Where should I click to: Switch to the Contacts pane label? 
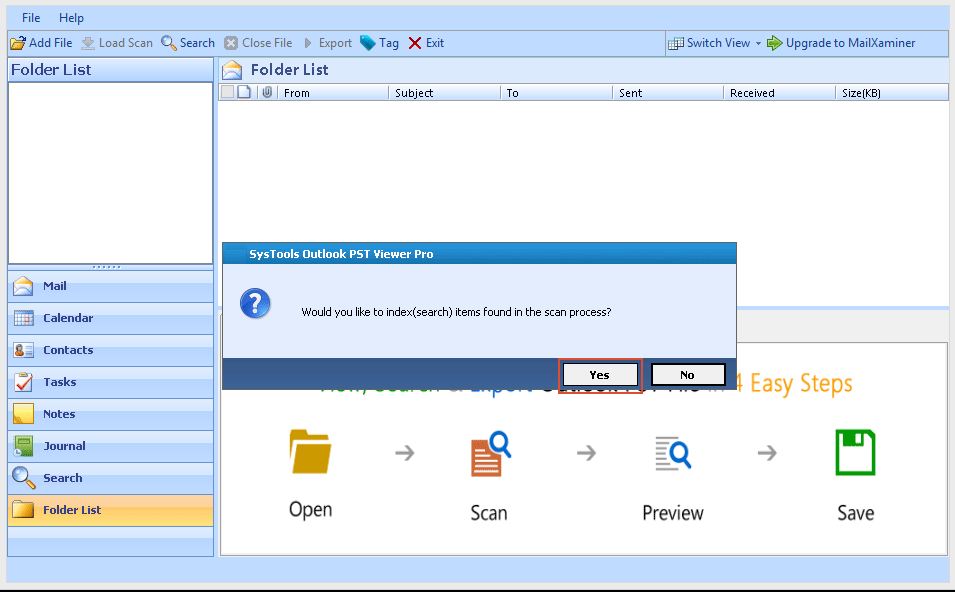click(x=68, y=350)
